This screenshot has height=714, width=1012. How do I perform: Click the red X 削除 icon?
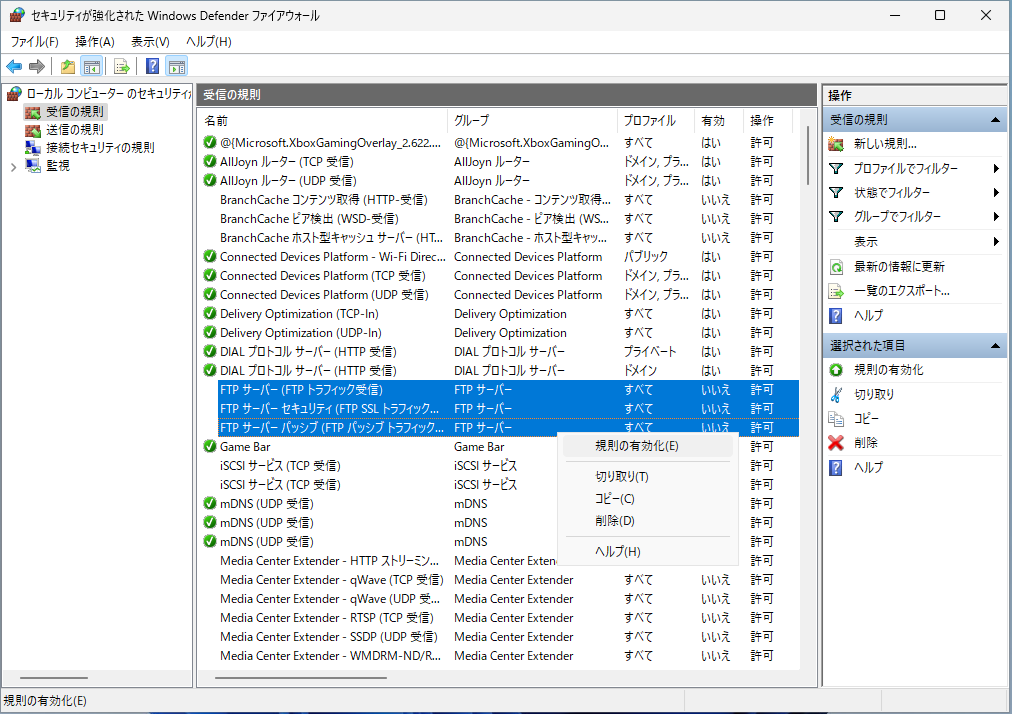coord(836,443)
